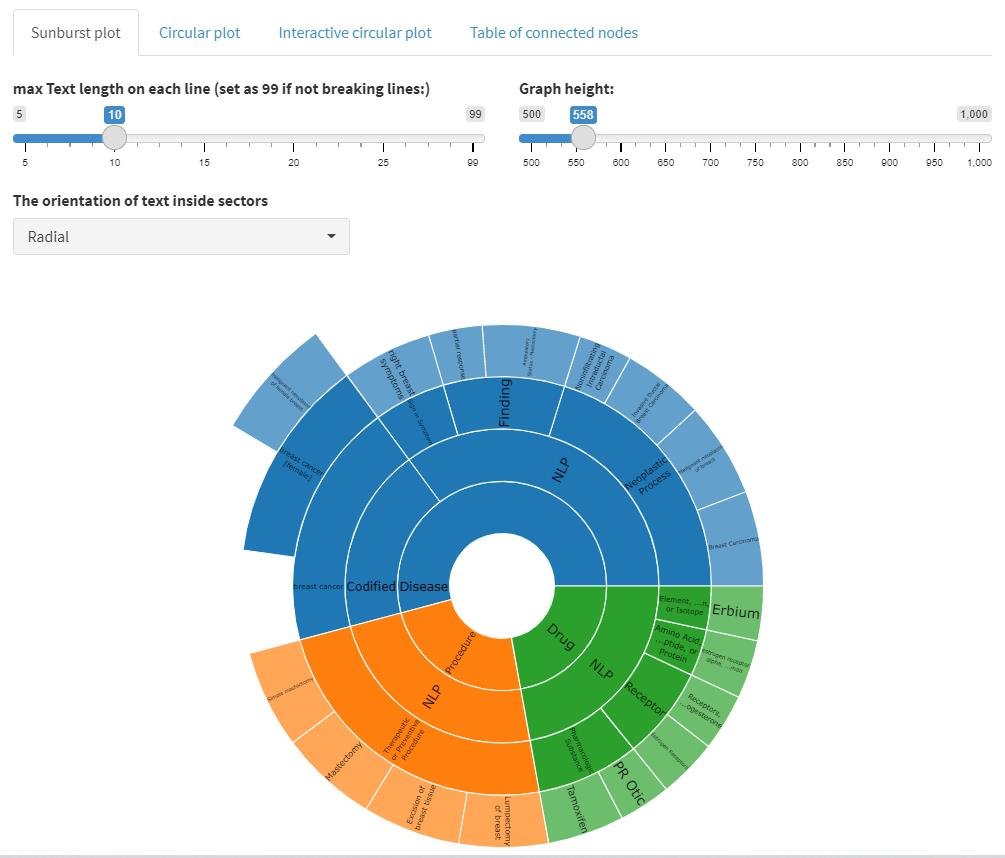
Task: Click the 25 tick on text length slider
Action: coord(383,162)
